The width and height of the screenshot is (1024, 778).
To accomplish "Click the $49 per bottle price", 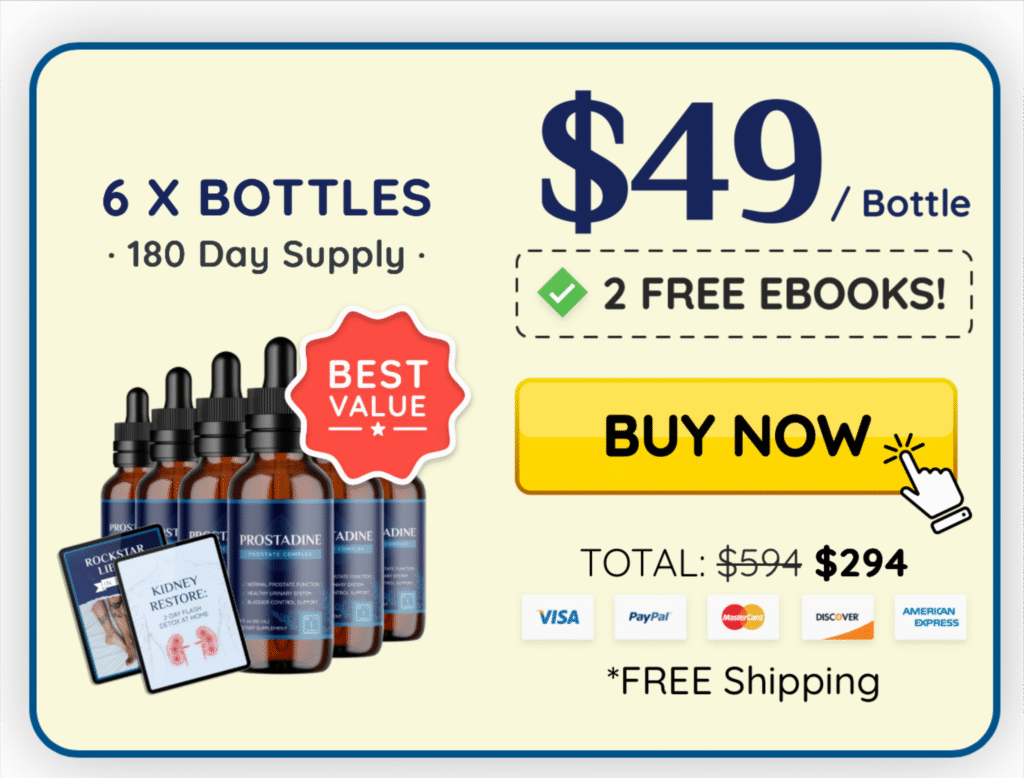I will (x=754, y=163).
